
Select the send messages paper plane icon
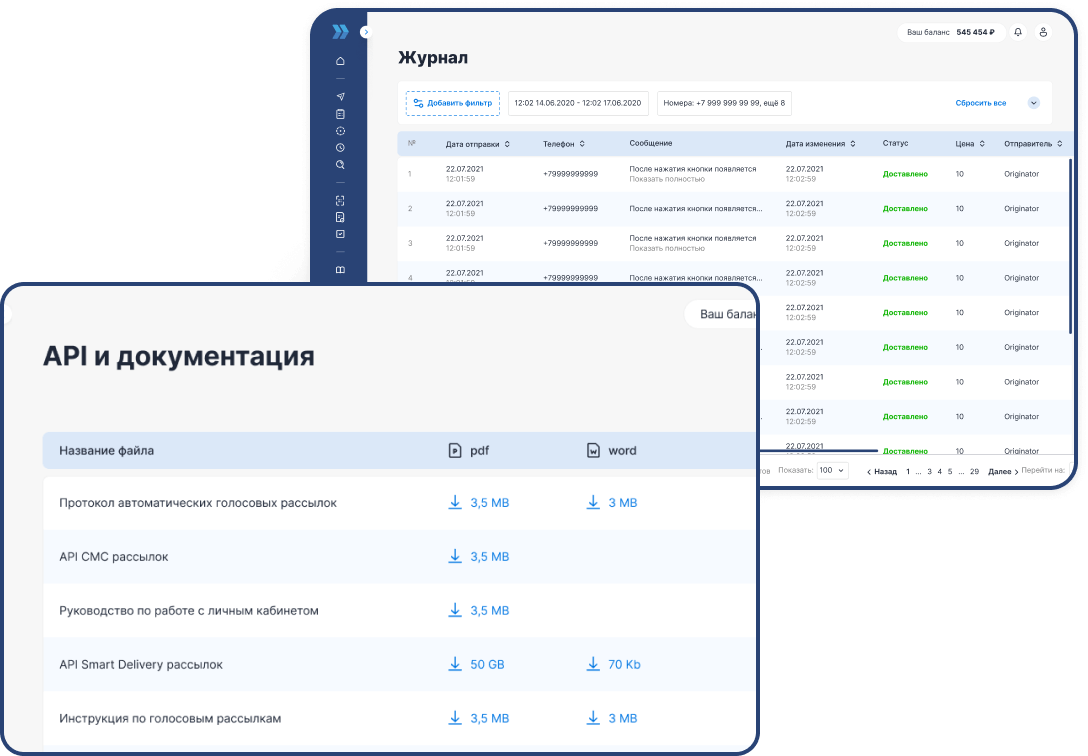click(x=340, y=97)
